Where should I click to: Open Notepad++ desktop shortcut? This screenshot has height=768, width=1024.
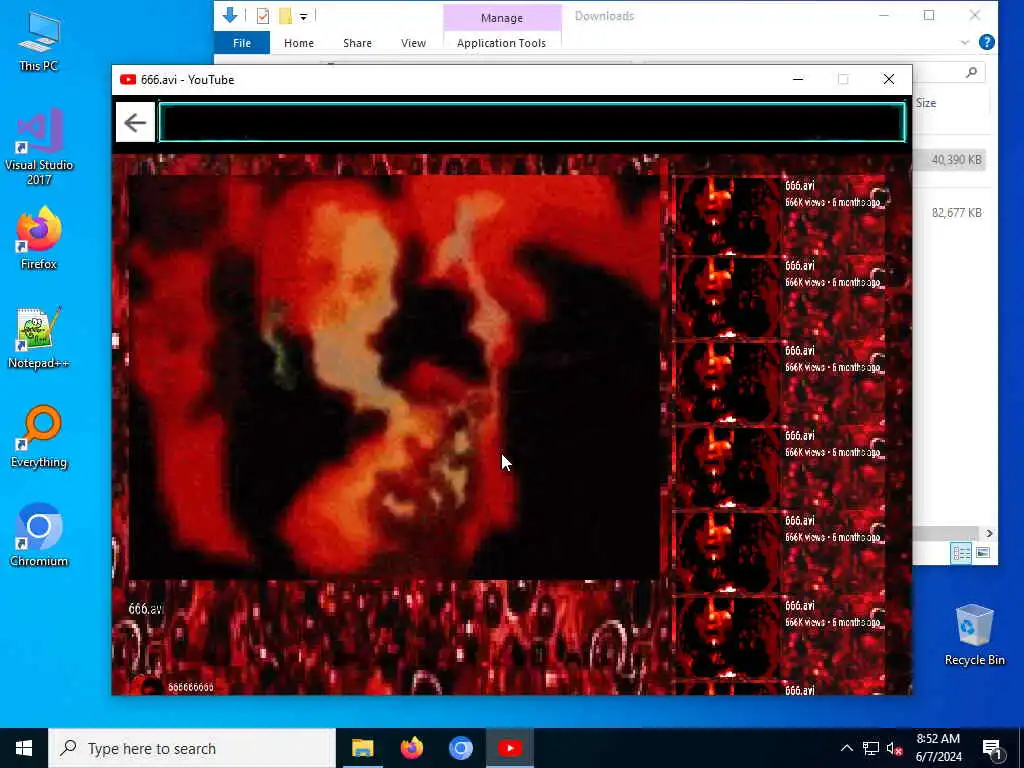(39, 338)
